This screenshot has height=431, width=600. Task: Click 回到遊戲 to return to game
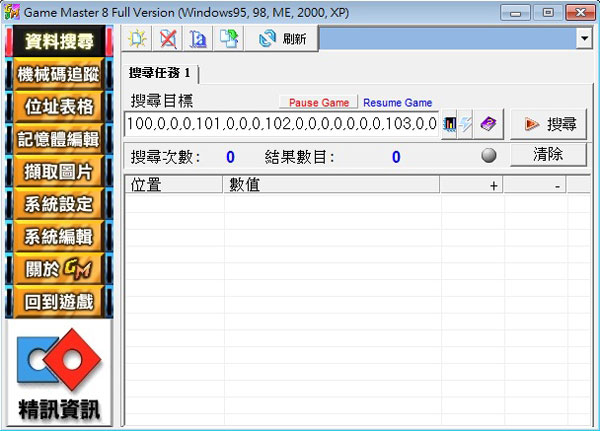coord(59,301)
